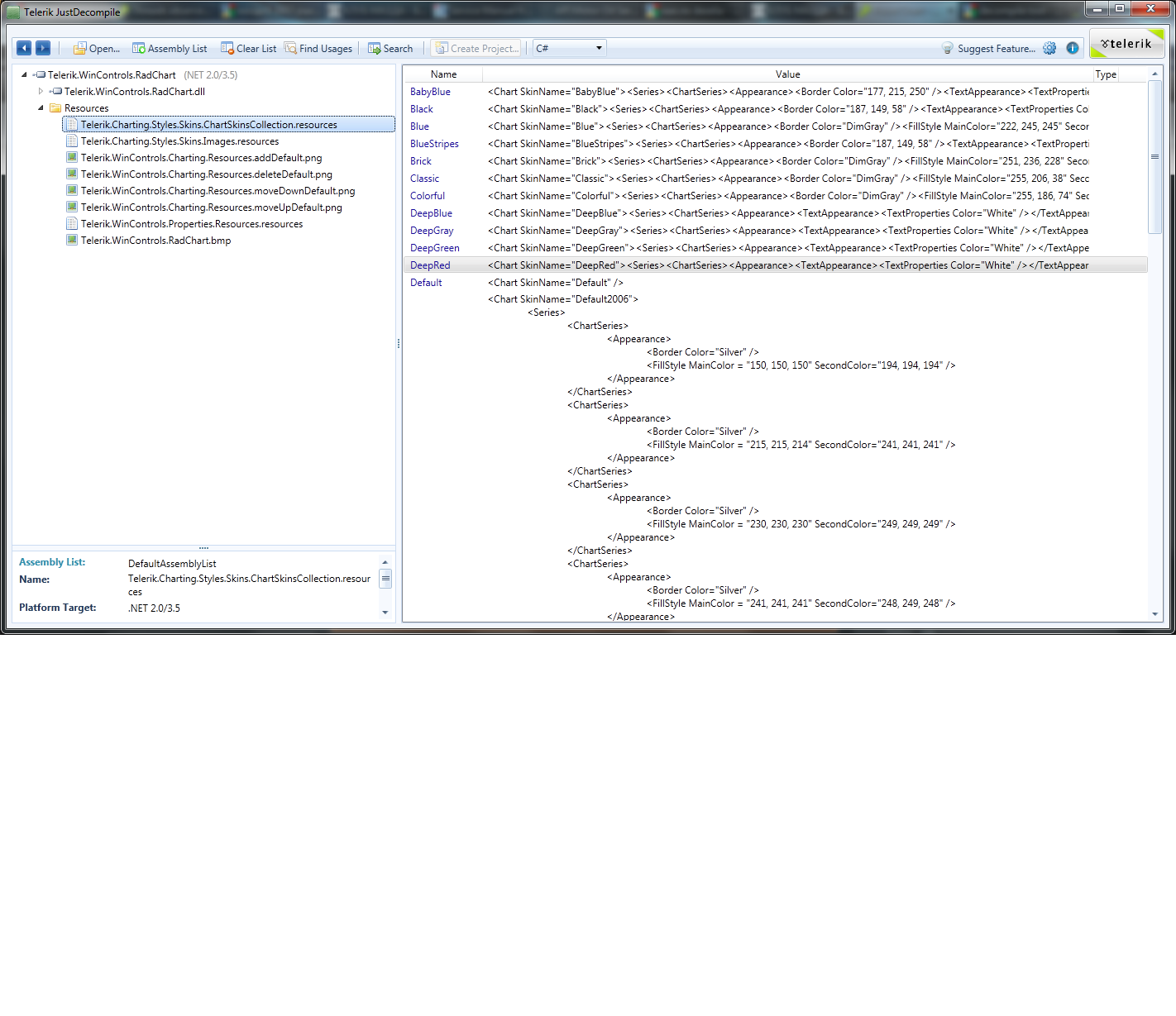This screenshot has width=1176, height=1016.
Task: Click the Properties.Resources.resources file icon
Action: (x=72, y=224)
